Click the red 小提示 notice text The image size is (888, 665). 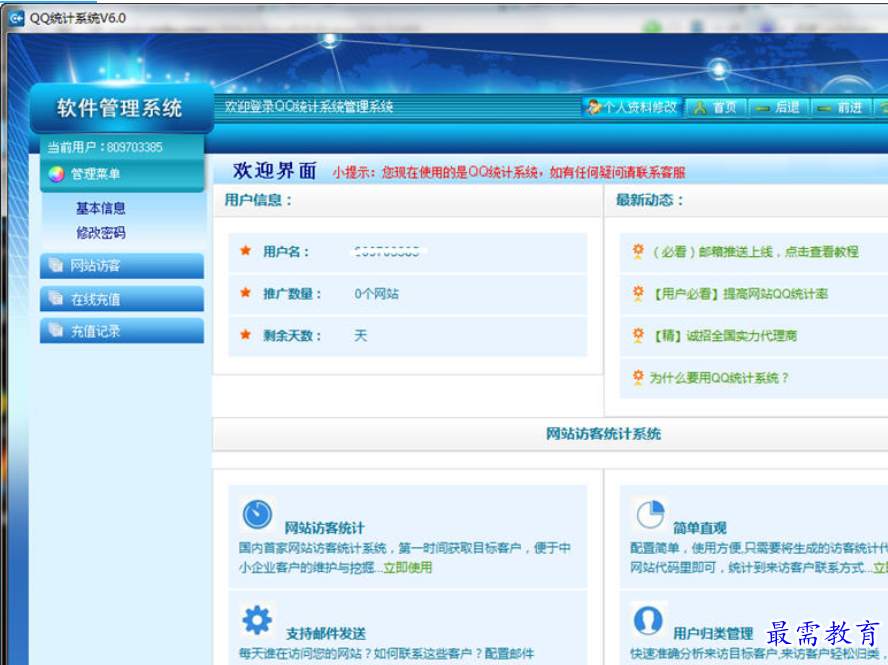(x=509, y=172)
